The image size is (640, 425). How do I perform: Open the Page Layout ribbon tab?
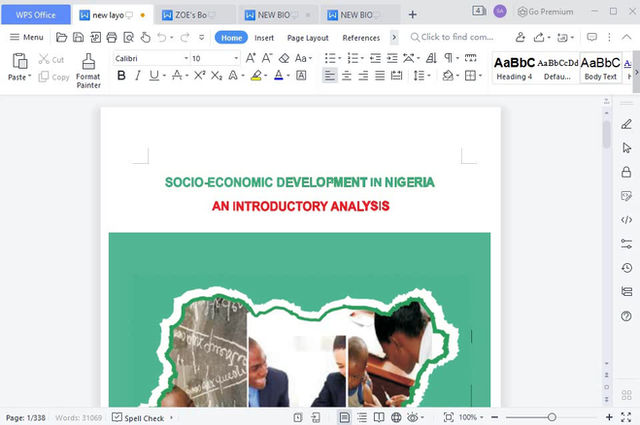click(307, 38)
